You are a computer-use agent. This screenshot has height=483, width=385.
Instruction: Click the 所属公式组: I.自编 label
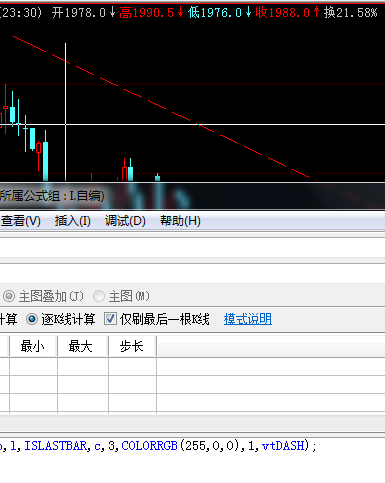(x=52, y=196)
